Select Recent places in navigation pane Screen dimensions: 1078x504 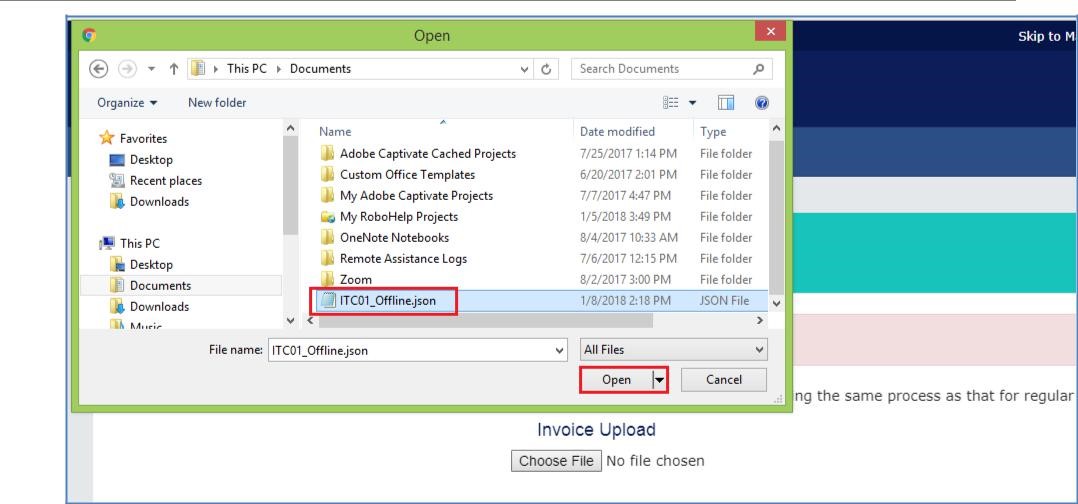point(166,181)
